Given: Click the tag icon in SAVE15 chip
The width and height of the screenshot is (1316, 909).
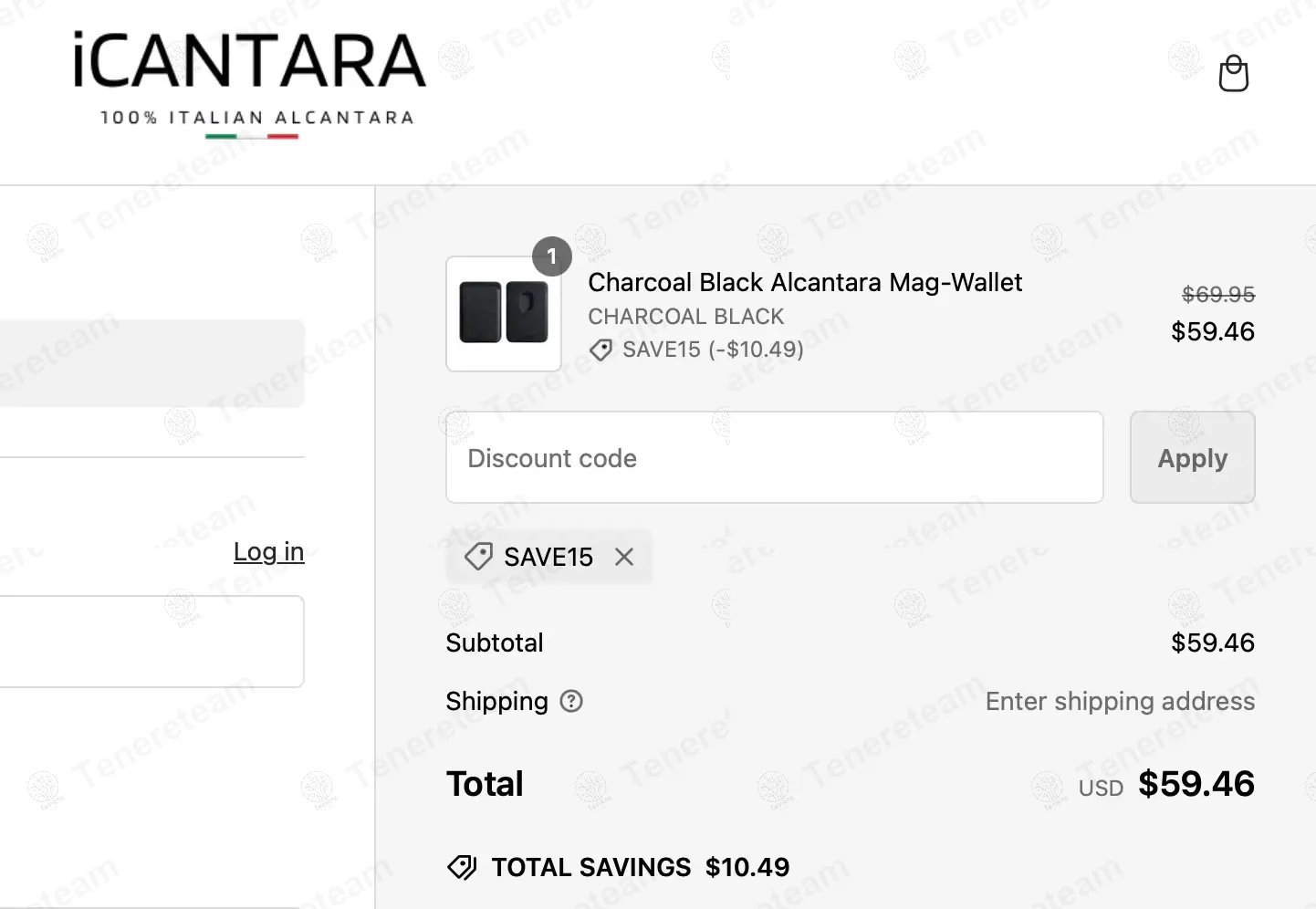Looking at the screenshot, I should [x=478, y=557].
